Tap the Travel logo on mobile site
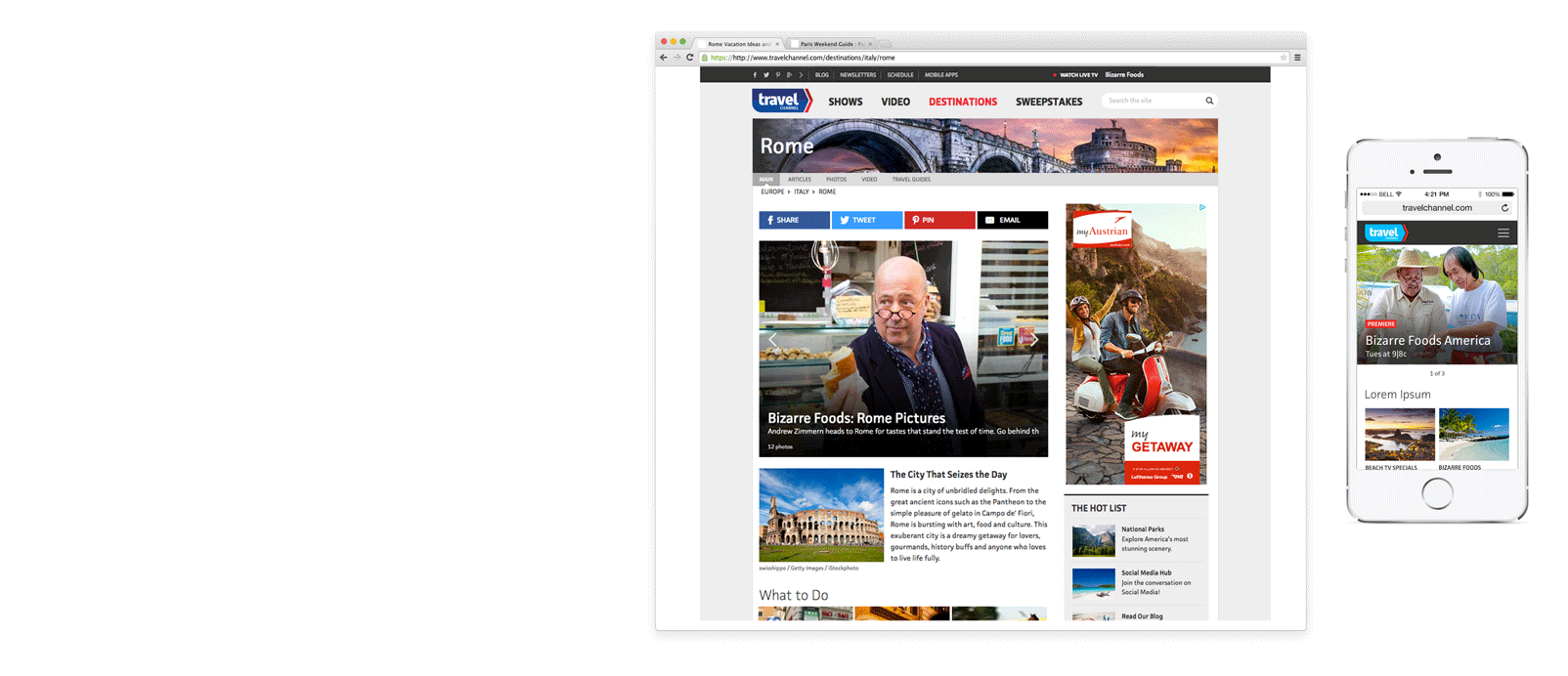 pyautogui.click(x=1385, y=232)
